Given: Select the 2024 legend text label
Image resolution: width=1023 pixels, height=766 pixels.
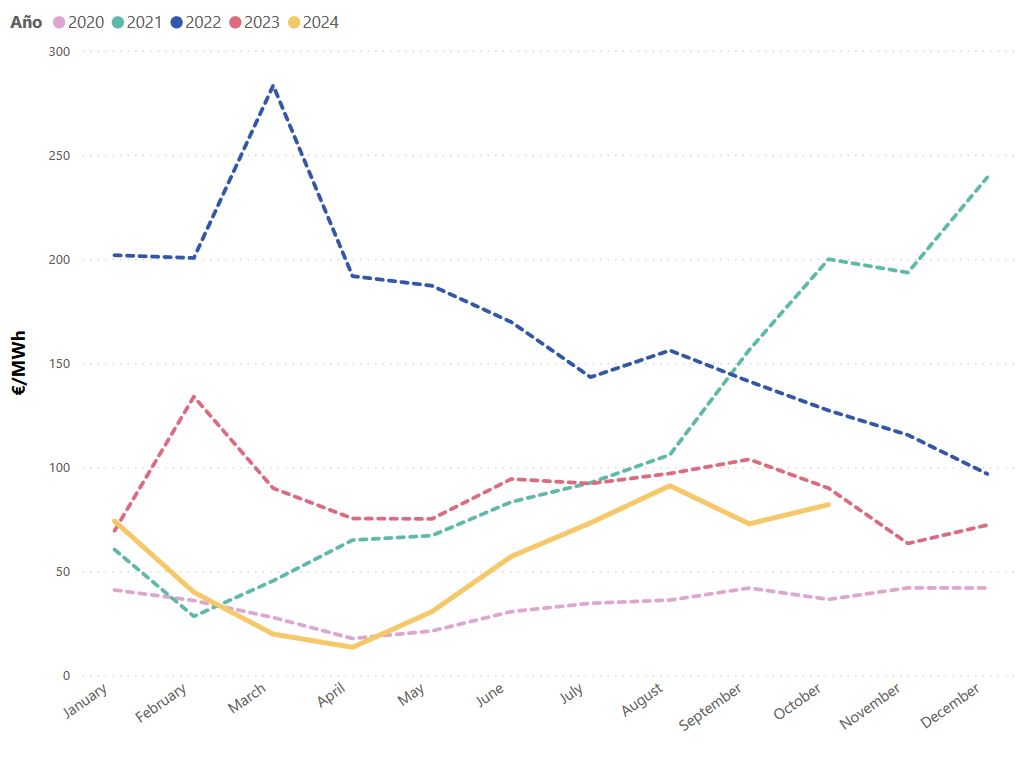Looking at the screenshot, I should point(320,22).
